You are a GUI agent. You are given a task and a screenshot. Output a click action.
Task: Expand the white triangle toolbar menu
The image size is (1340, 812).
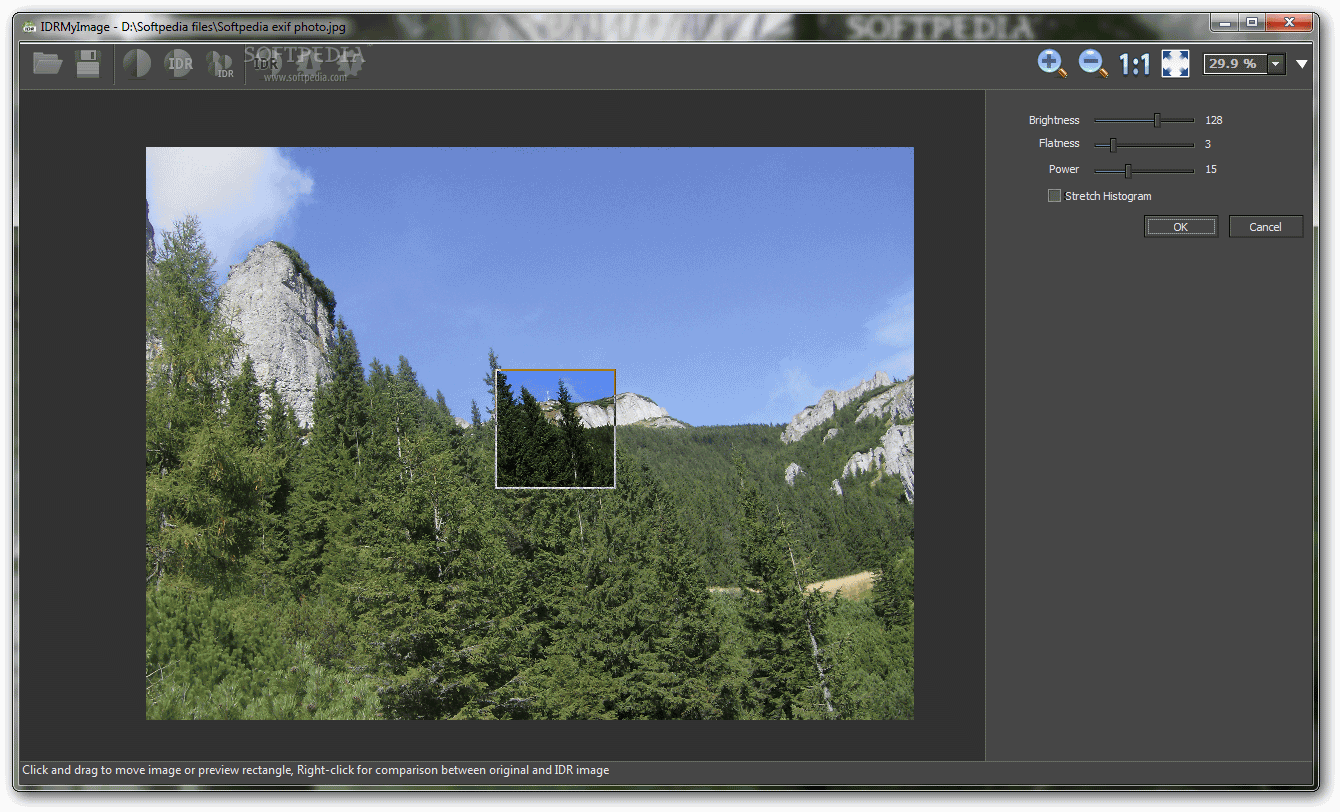coord(1302,64)
